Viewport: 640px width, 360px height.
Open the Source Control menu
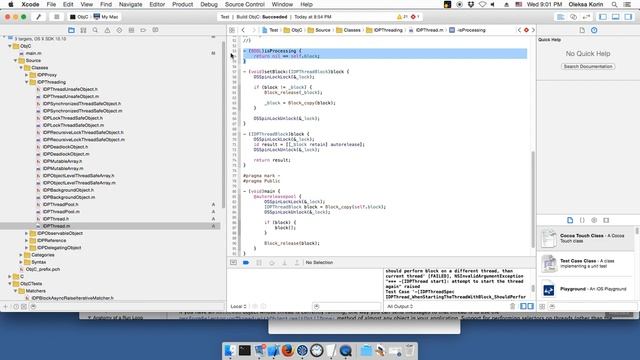click(245, 4)
